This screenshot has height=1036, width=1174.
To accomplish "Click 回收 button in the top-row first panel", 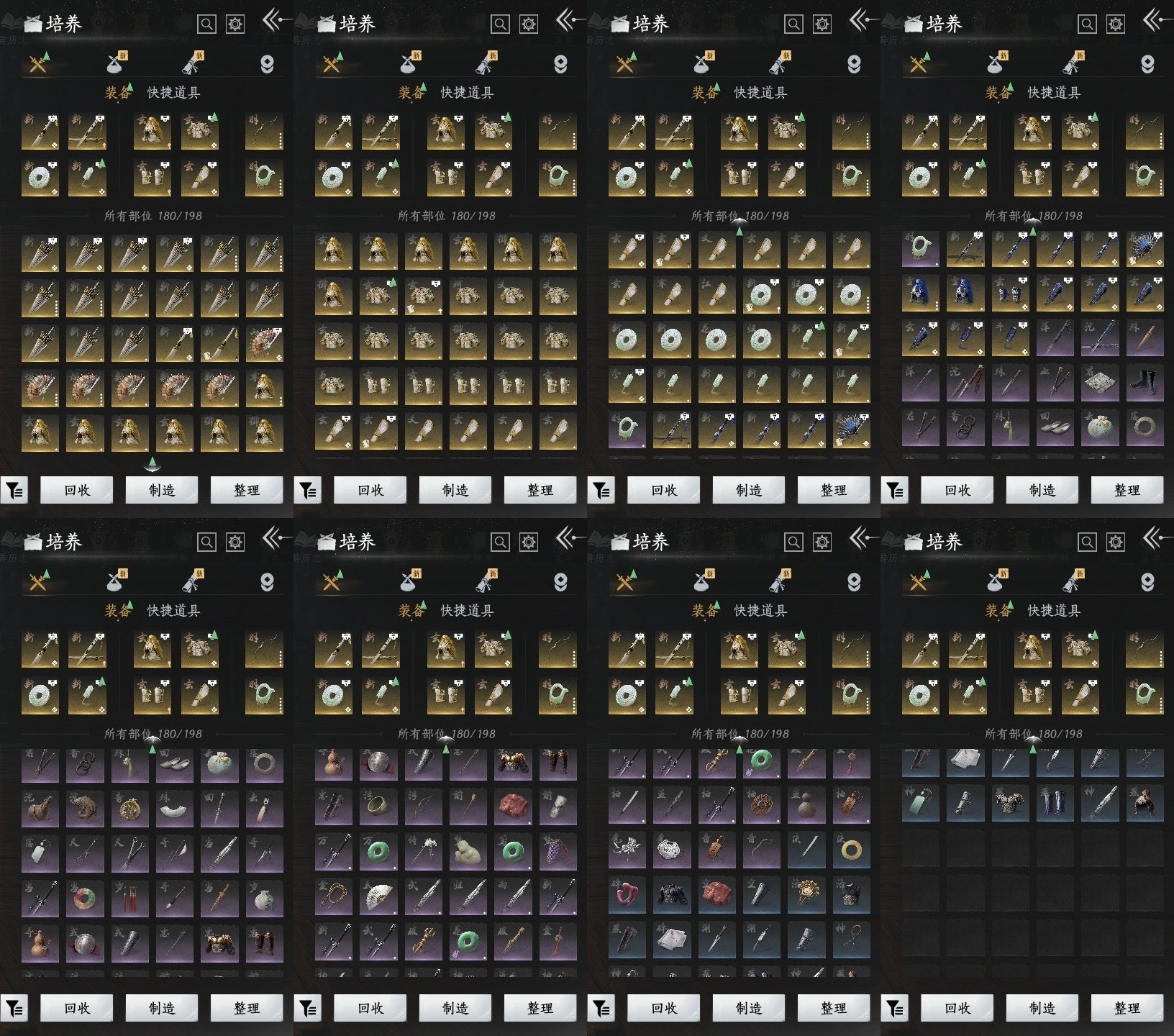I will [x=77, y=490].
